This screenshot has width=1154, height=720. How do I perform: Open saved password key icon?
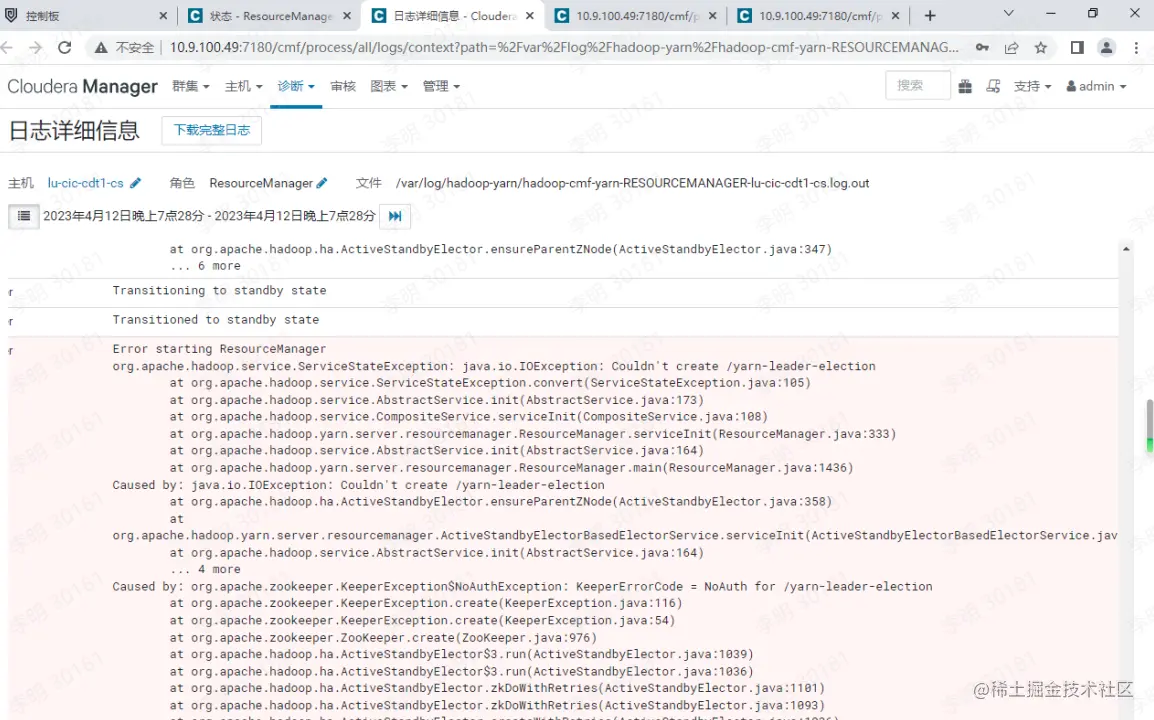983,48
